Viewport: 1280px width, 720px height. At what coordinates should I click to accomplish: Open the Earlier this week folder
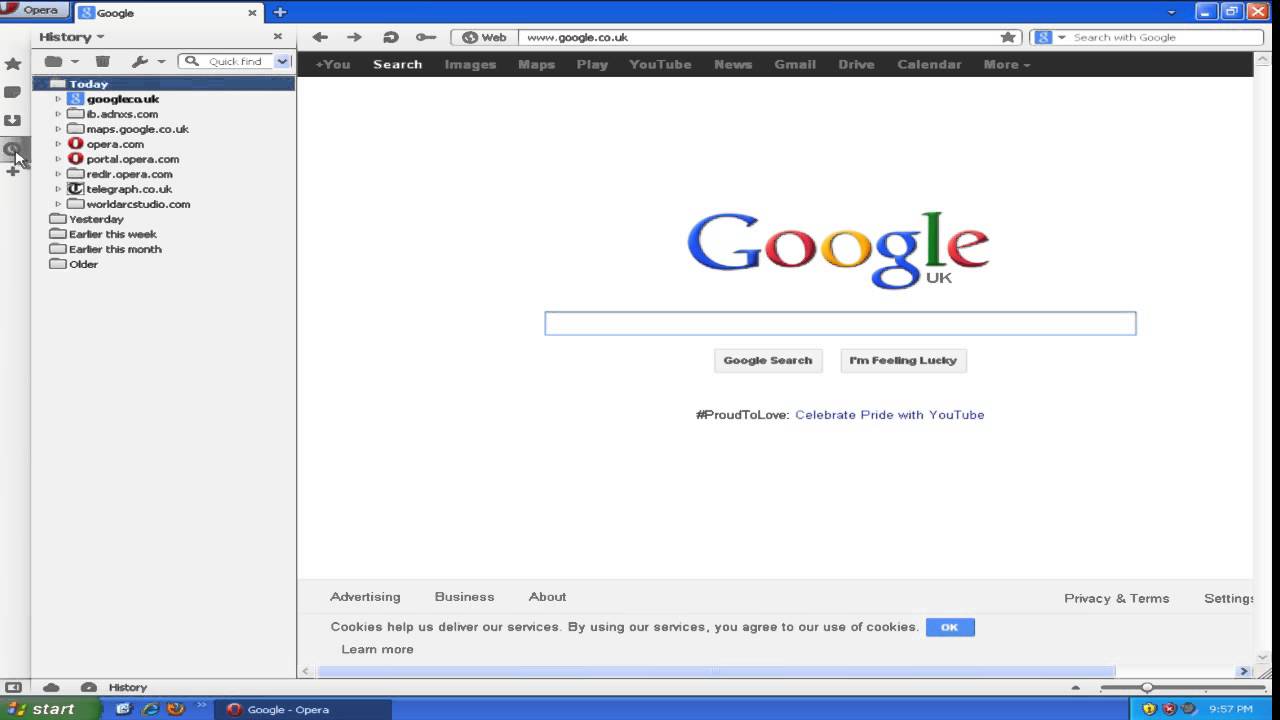tap(112, 234)
